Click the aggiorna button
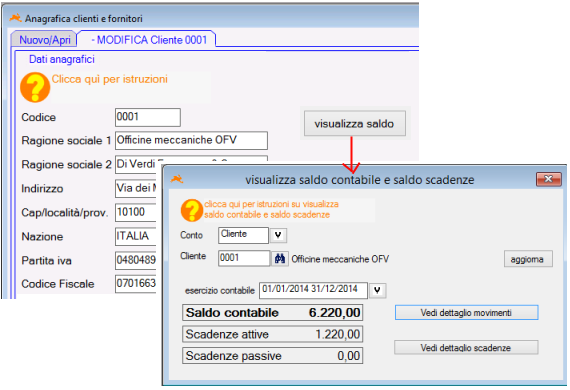Image resolution: width=570 pixels, height=390 pixels. click(528, 259)
